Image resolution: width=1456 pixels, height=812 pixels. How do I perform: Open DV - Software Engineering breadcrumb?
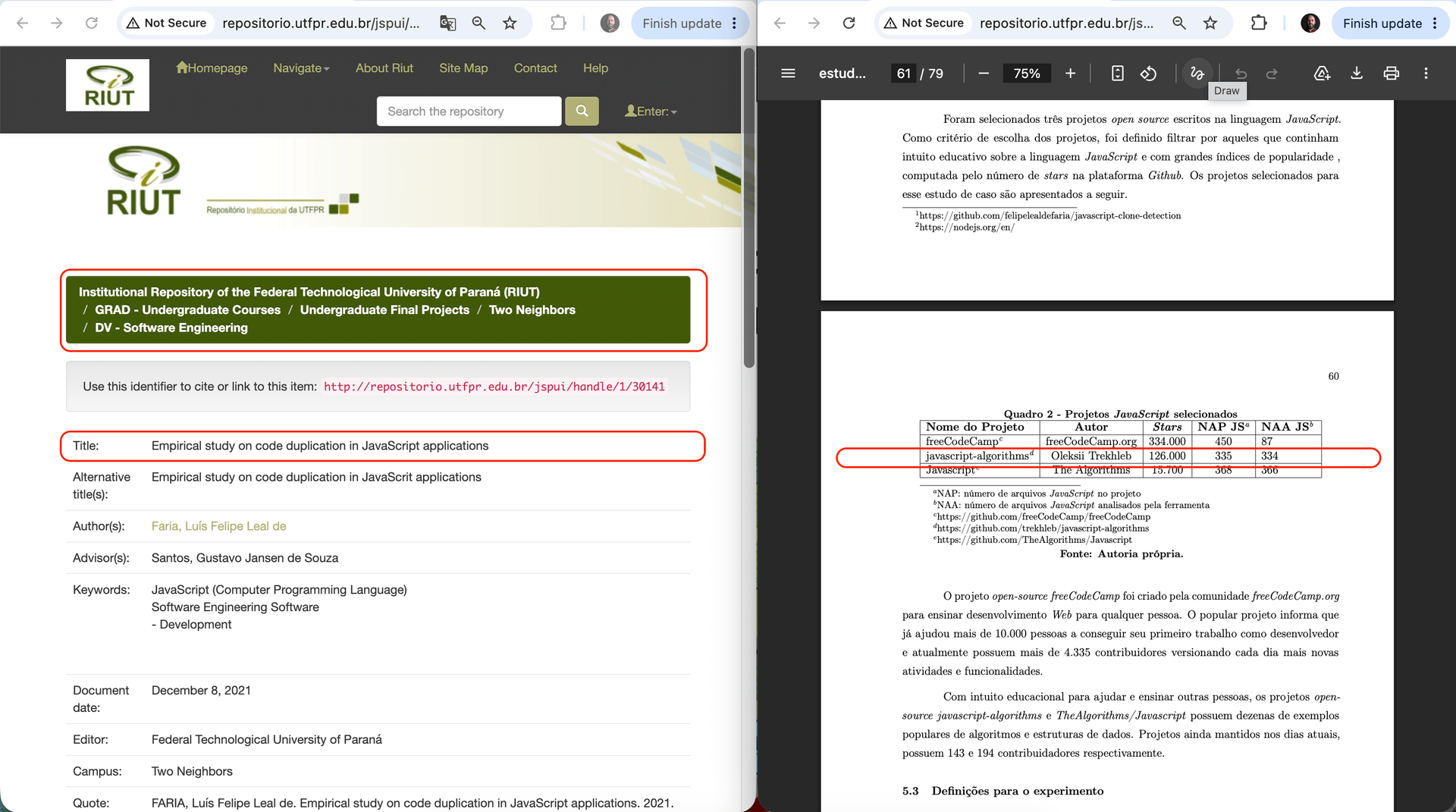tap(171, 328)
